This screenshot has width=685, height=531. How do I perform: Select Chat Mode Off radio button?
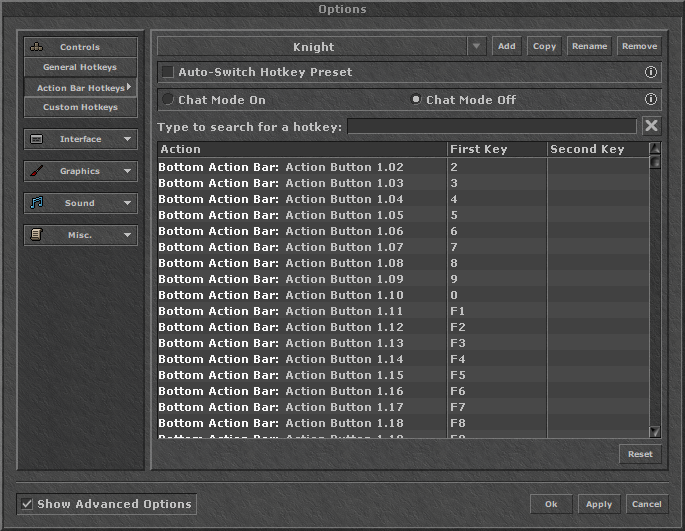point(416,100)
